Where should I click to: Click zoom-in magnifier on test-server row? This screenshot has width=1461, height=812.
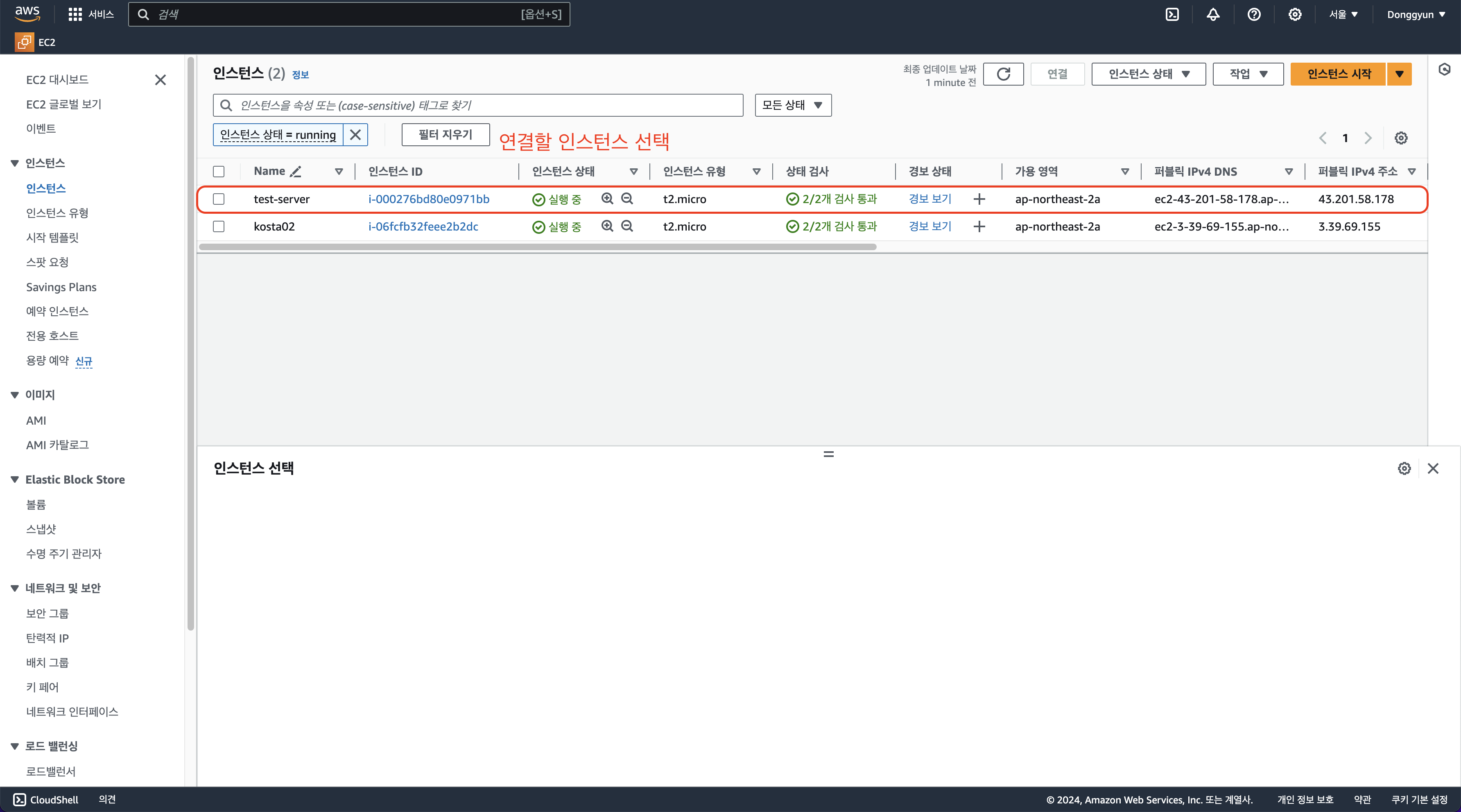click(607, 199)
